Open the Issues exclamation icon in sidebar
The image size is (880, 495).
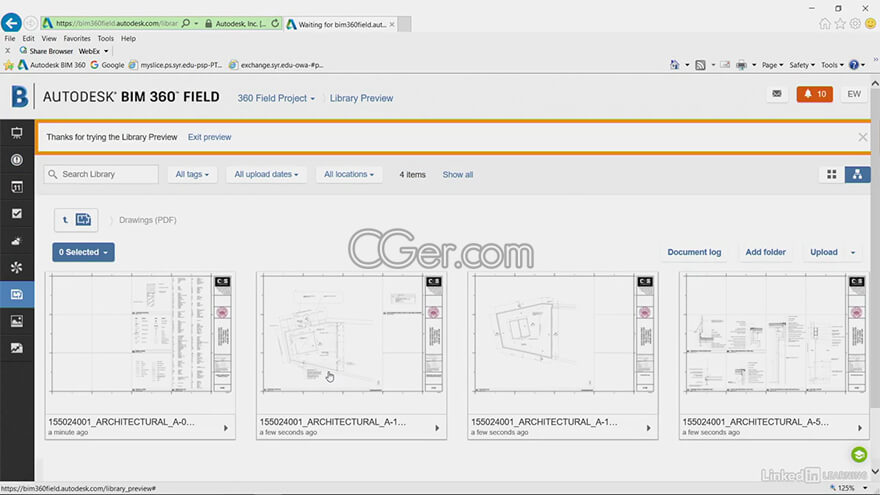[x=17, y=160]
